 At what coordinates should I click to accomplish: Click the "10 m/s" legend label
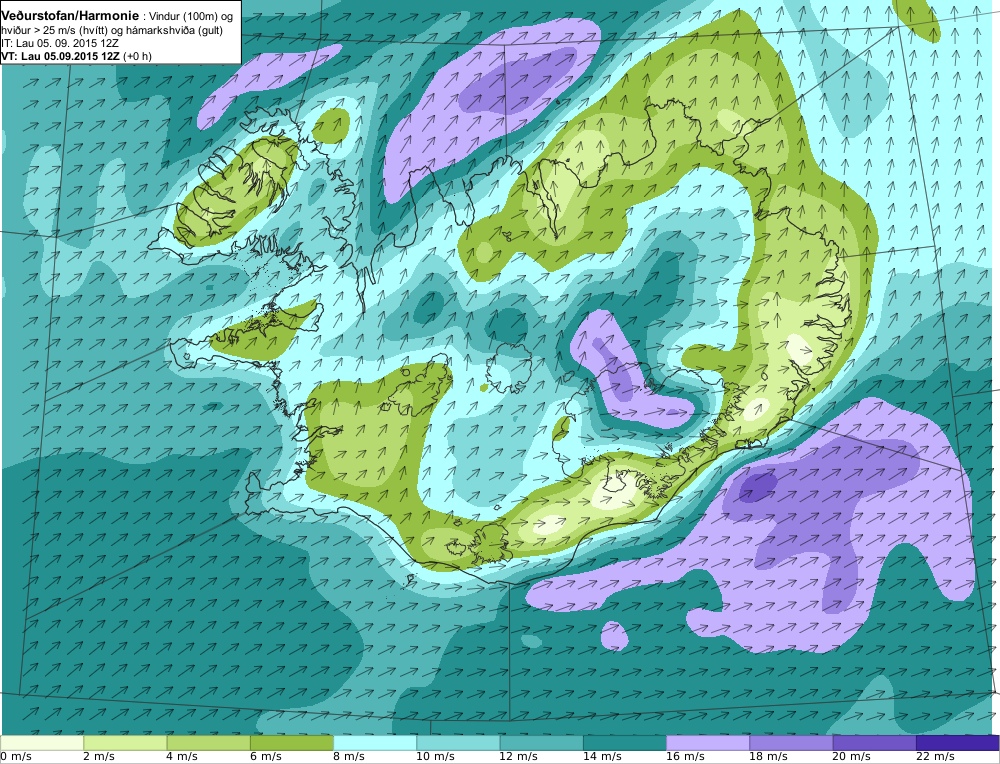point(436,757)
